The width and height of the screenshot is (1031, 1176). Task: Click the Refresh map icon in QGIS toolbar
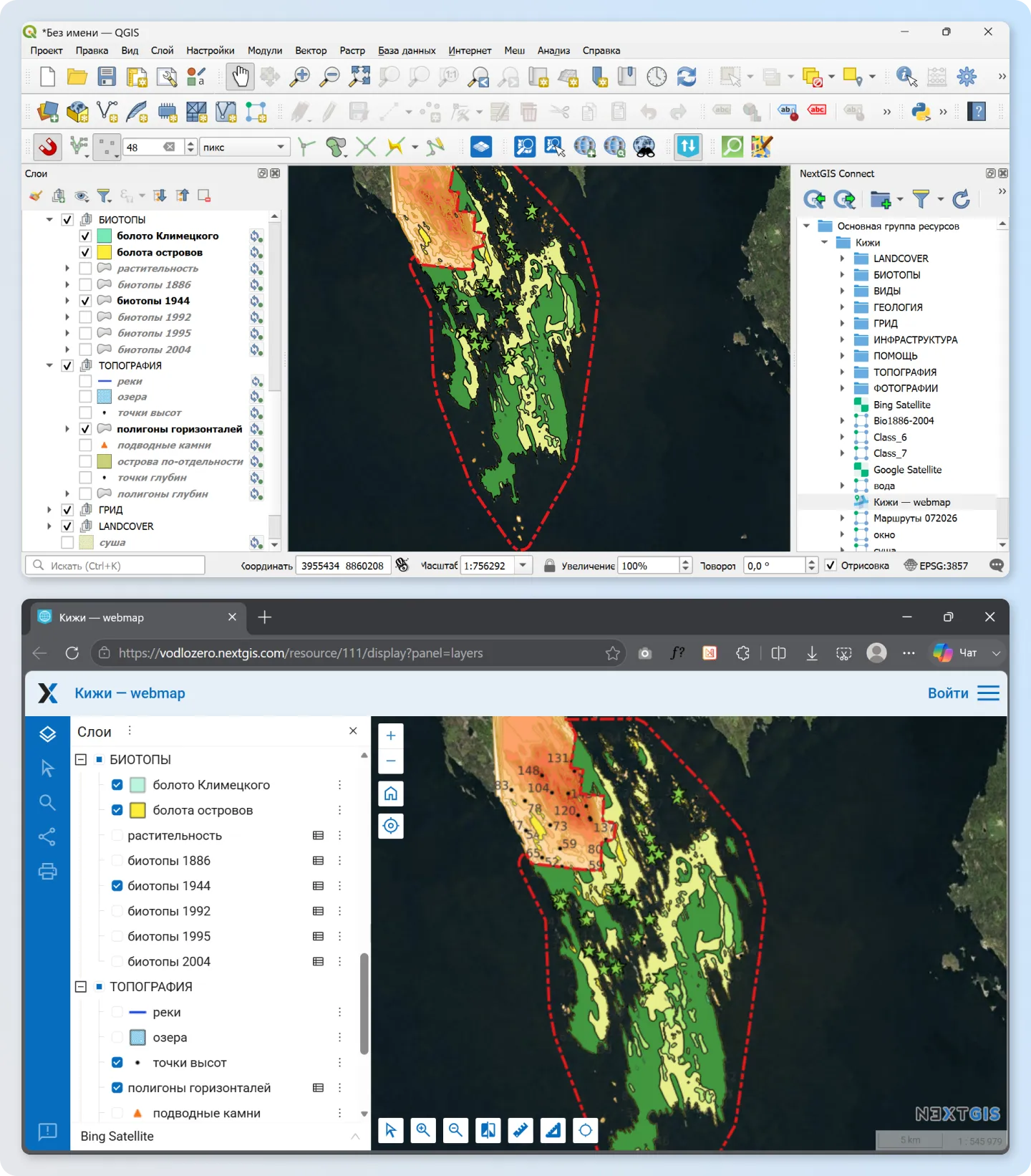click(x=687, y=77)
